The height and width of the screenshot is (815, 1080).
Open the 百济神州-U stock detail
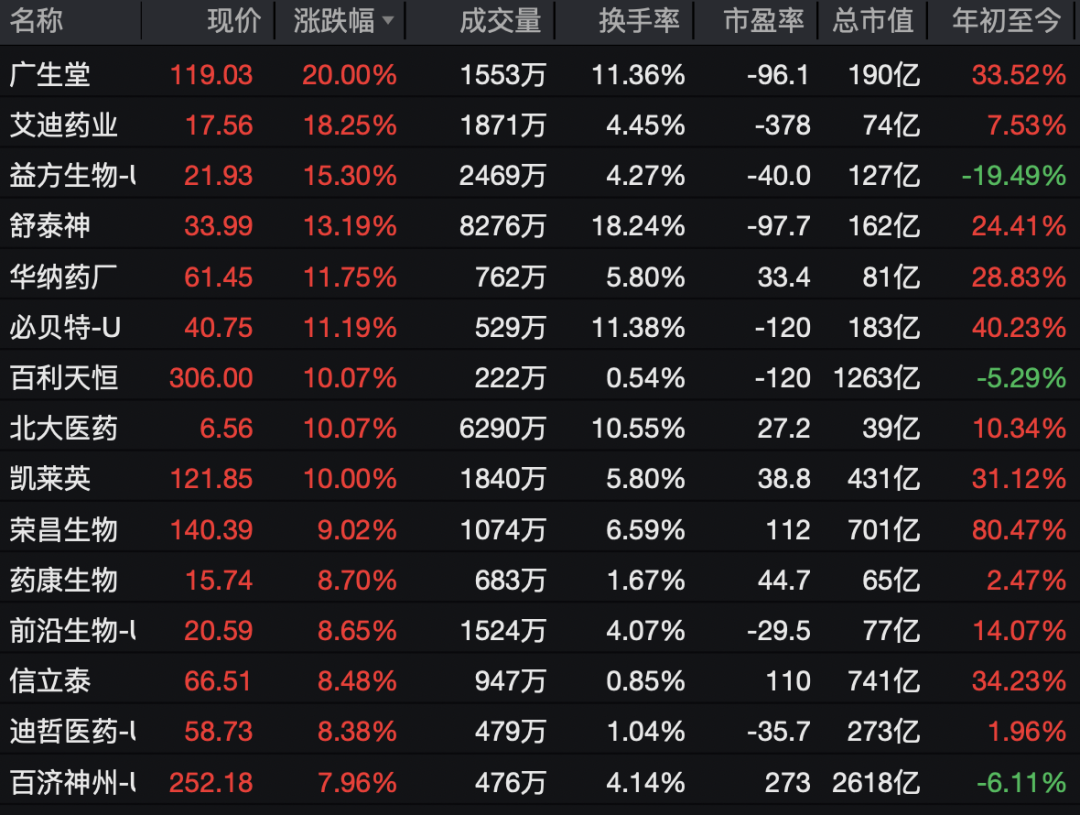click(63, 780)
